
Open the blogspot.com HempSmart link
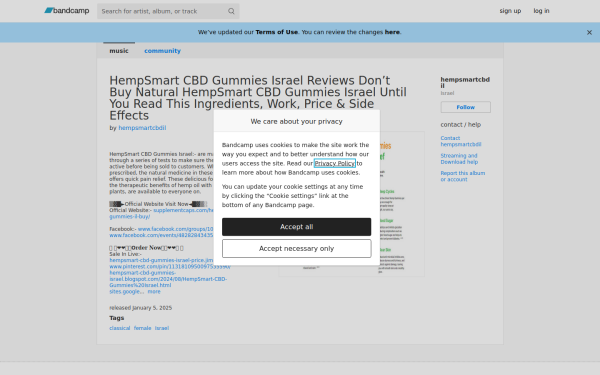tap(168, 279)
